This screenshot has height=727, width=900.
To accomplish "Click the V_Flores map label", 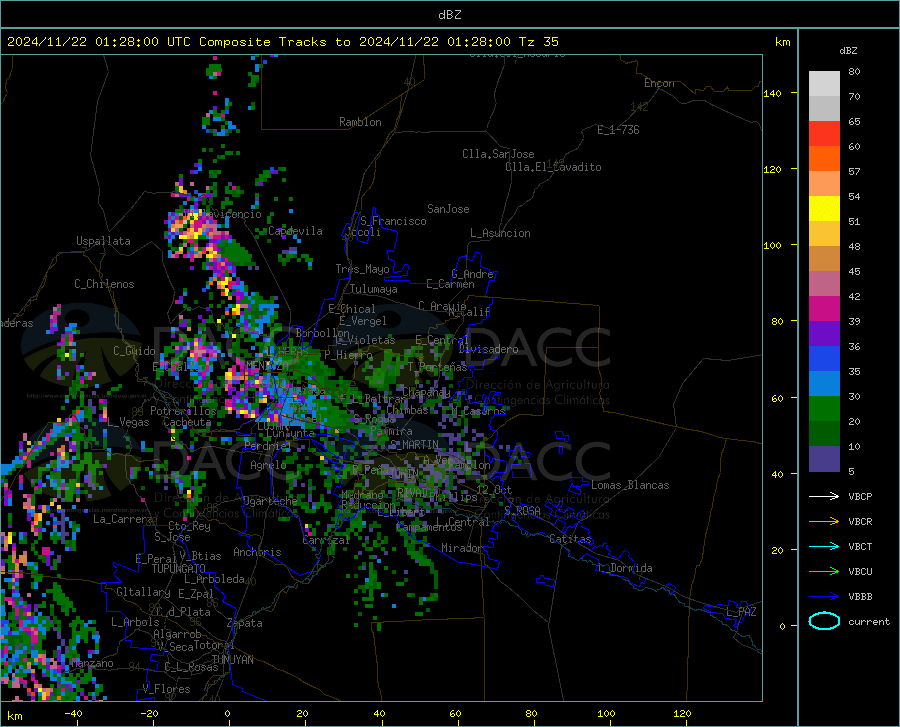I will (x=166, y=689).
